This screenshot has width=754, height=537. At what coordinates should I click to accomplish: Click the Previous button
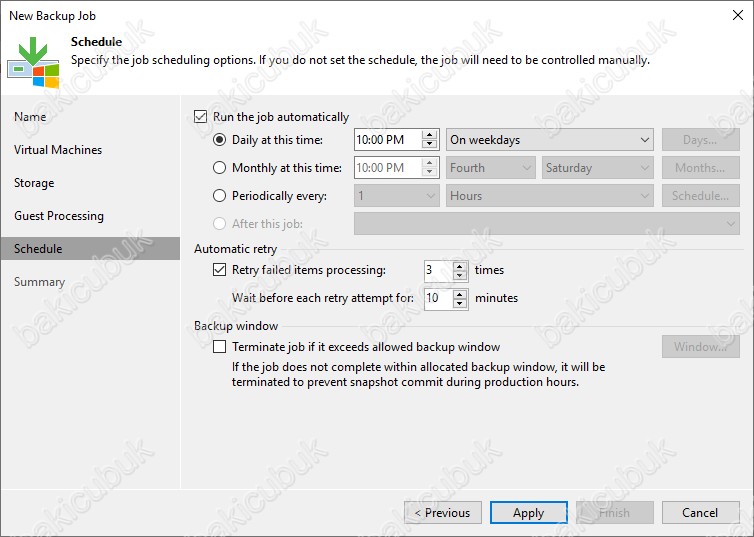443,512
